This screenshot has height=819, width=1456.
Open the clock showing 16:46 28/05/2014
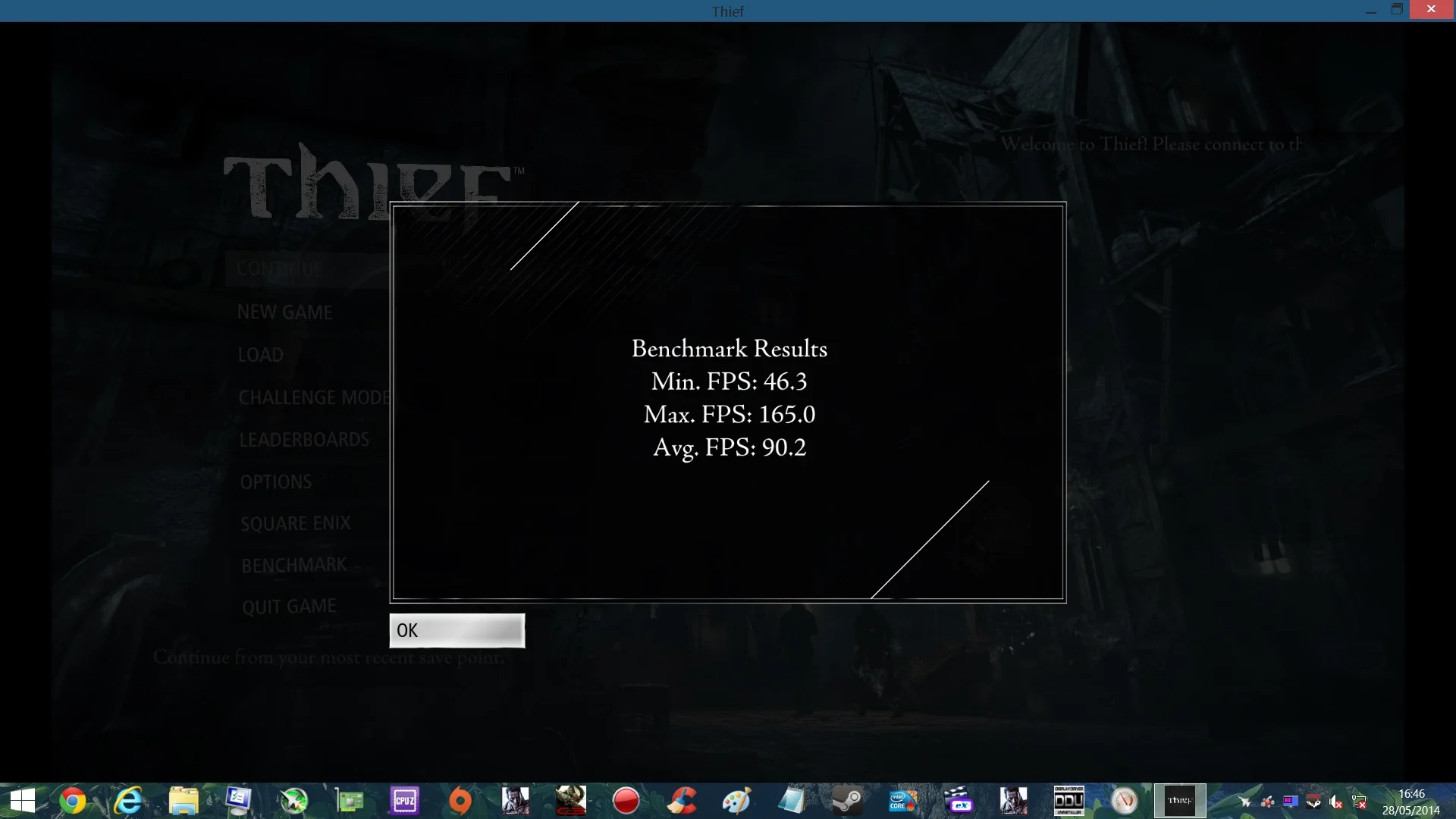coord(1411,802)
